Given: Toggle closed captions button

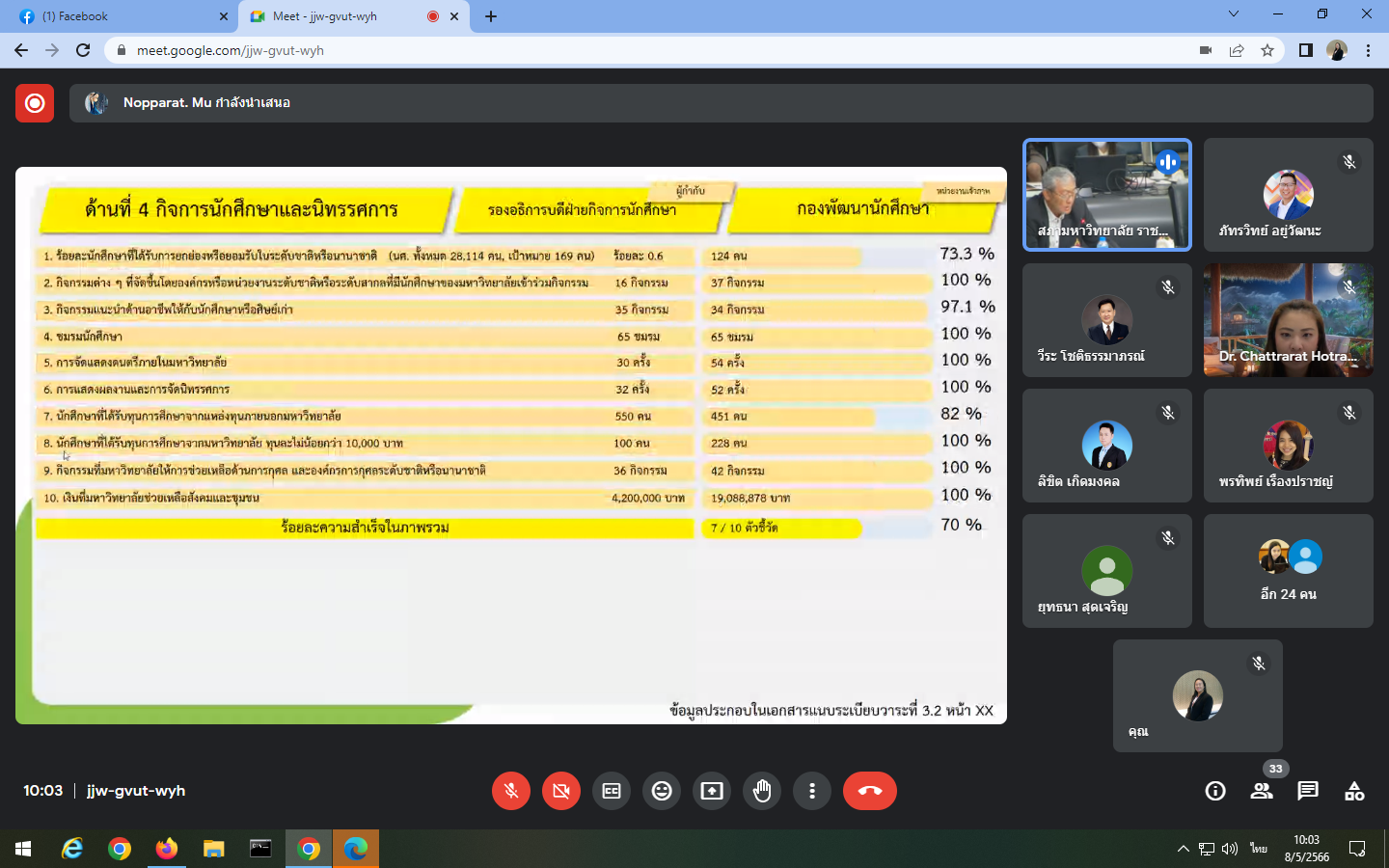Looking at the screenshot, I should coord(612,791).
